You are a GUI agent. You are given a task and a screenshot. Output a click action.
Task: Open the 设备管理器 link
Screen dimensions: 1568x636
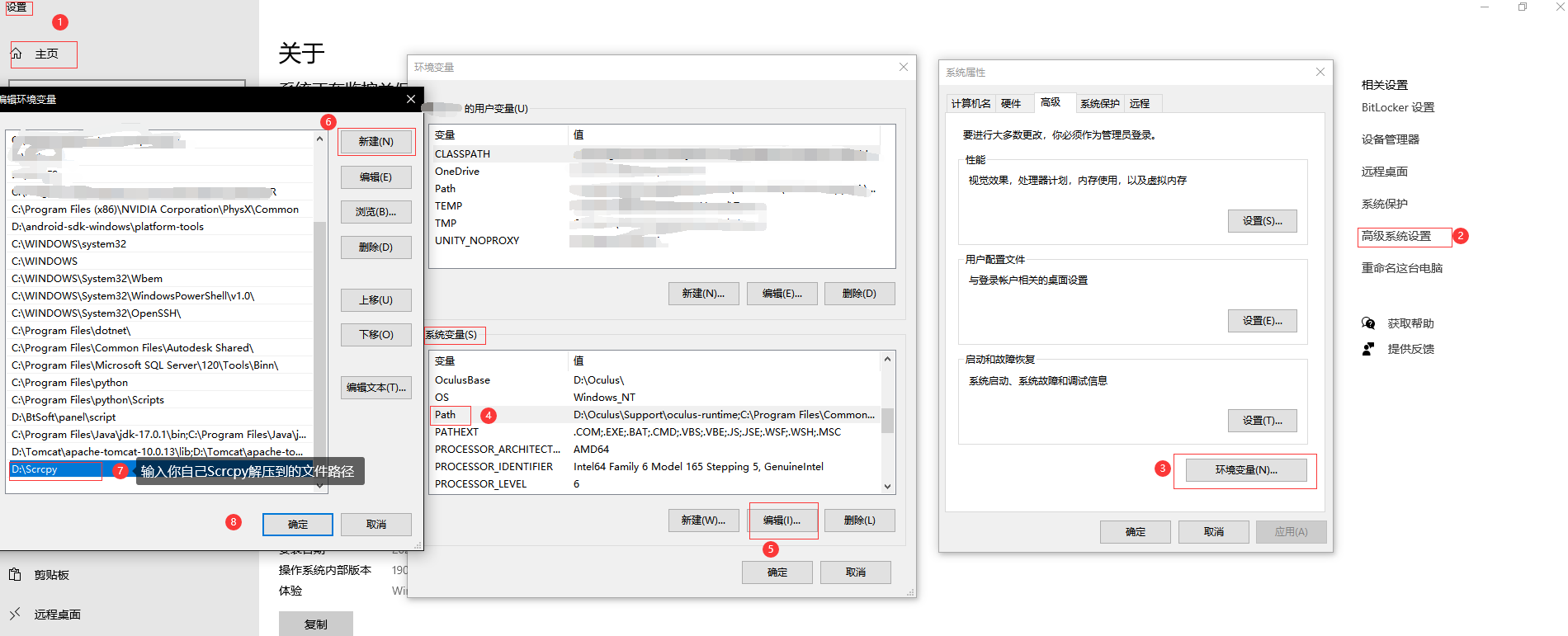pyautogui.click(x=1391, y=139)
